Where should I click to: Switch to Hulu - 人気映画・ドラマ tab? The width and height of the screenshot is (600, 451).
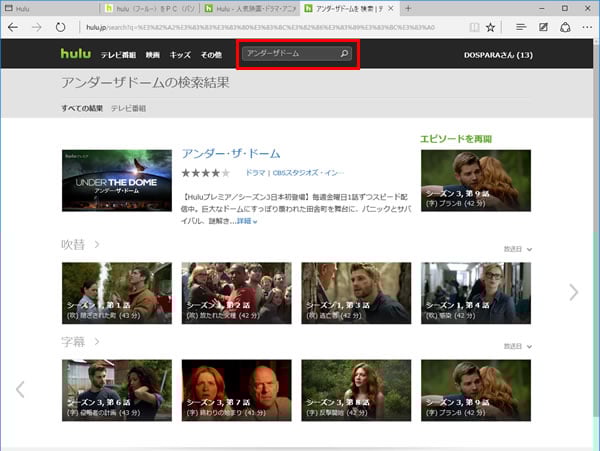[x=250, y=8]
